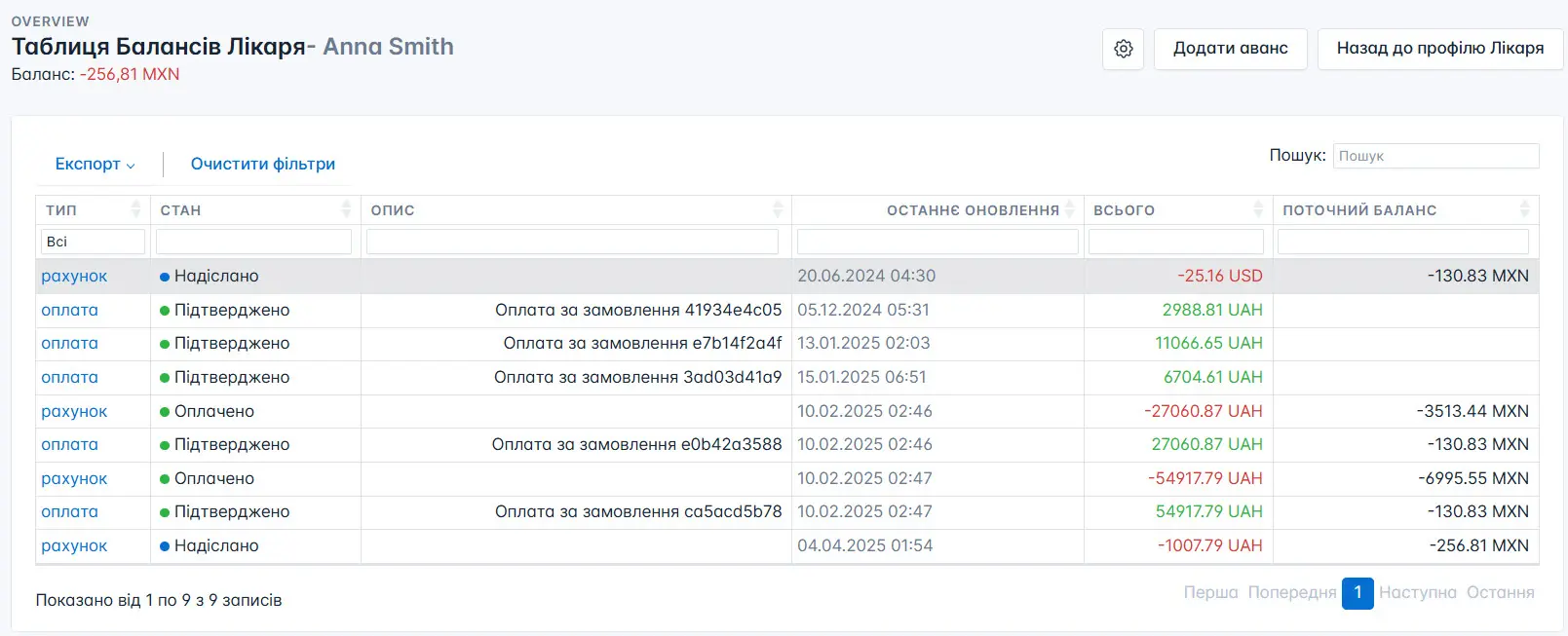The height and width of the screenshot is (636, 1568).
Task: Go to Наступна page
Action: [x=1417, y=593]
